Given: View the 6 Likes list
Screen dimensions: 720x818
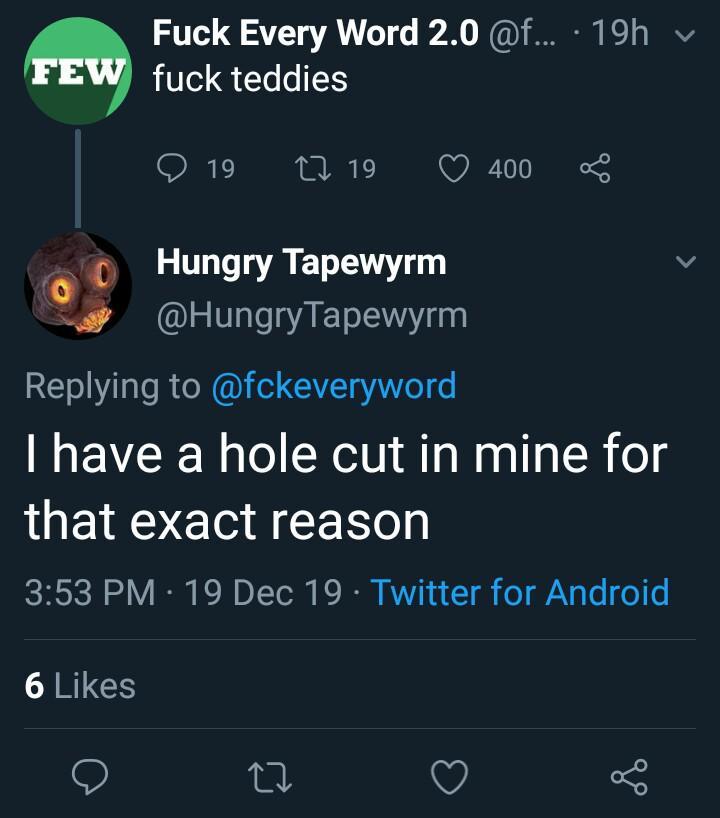Looking at the screenshot, I should pos(80,685).
